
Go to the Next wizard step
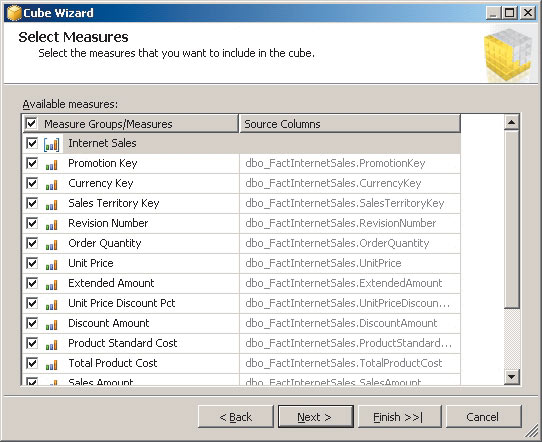[x=316, y=417]
